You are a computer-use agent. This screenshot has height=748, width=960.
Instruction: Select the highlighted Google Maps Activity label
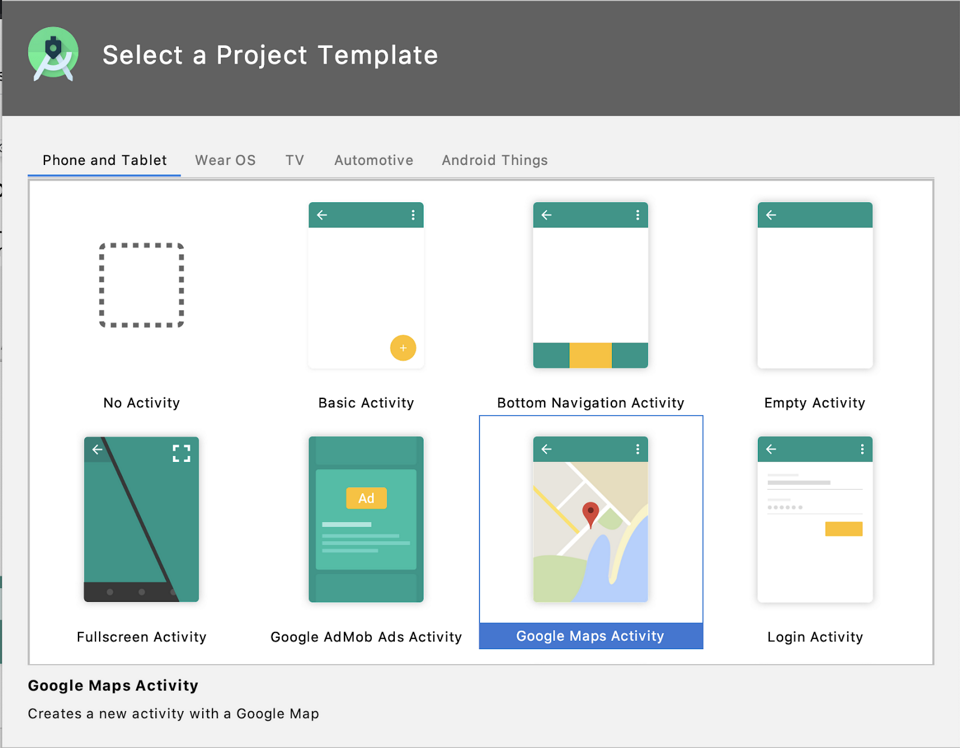tap(590, 636)
